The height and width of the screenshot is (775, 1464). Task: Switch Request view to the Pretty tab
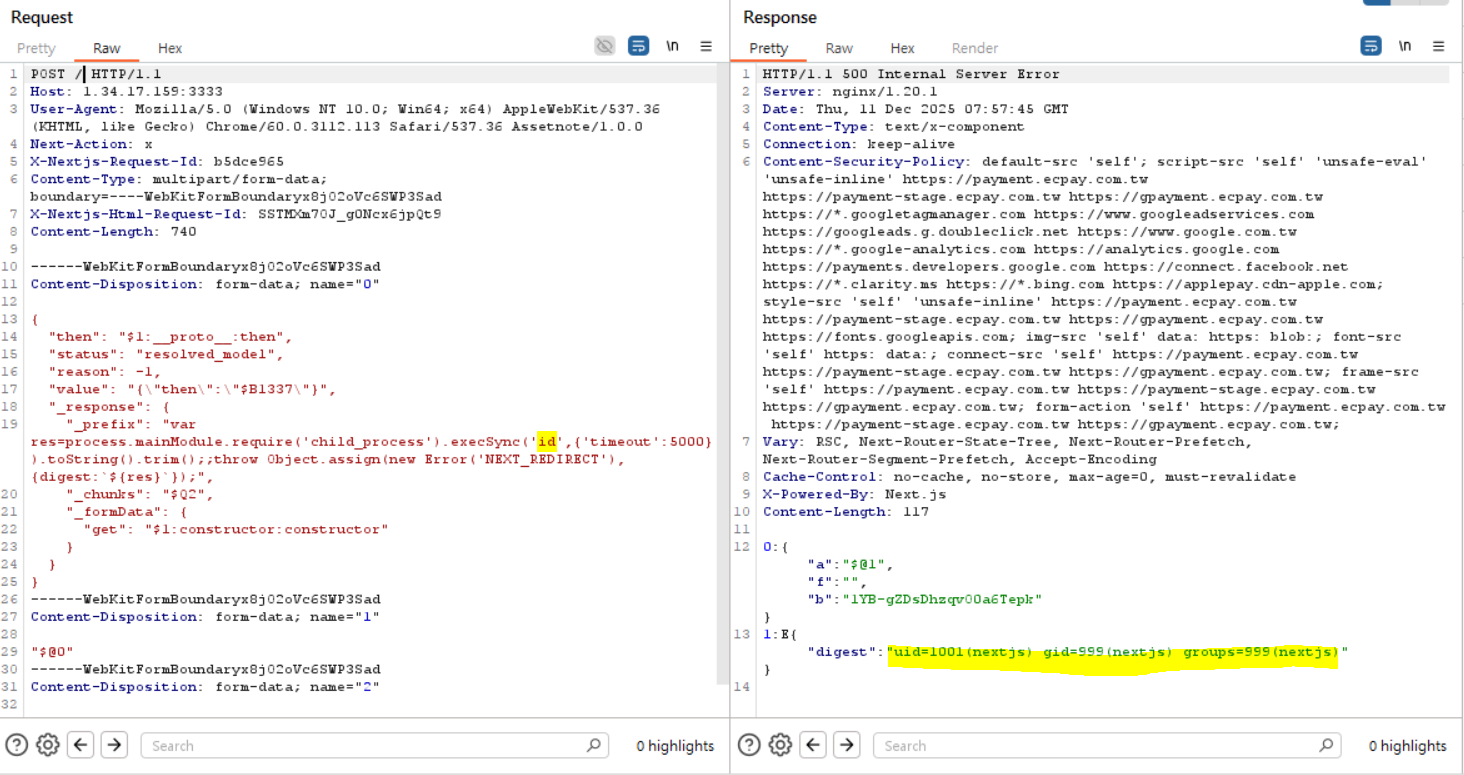pyautogui.click(x=36, y=48)
